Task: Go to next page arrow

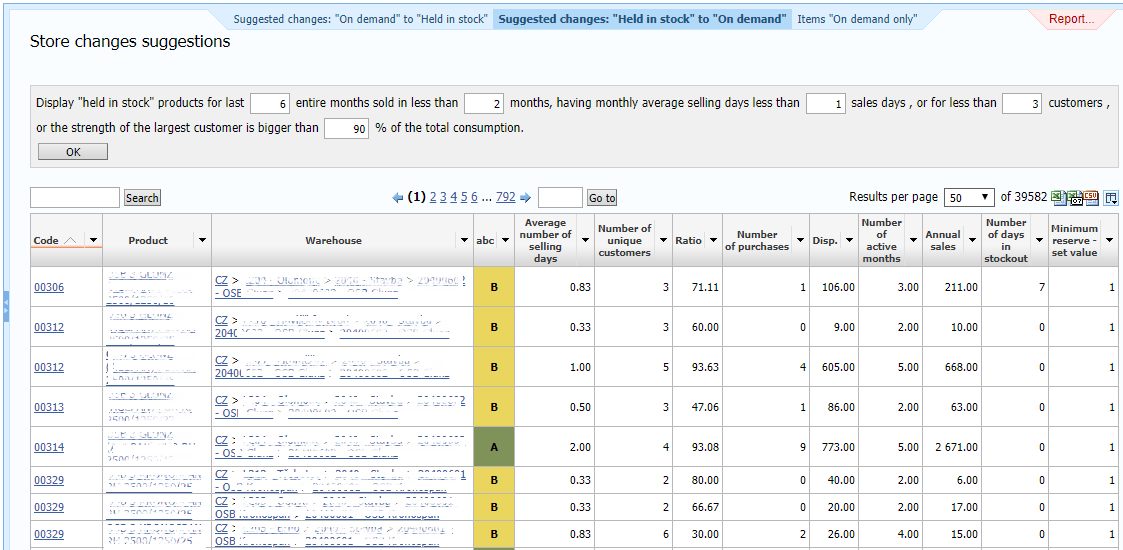Action: pos(526,198)
